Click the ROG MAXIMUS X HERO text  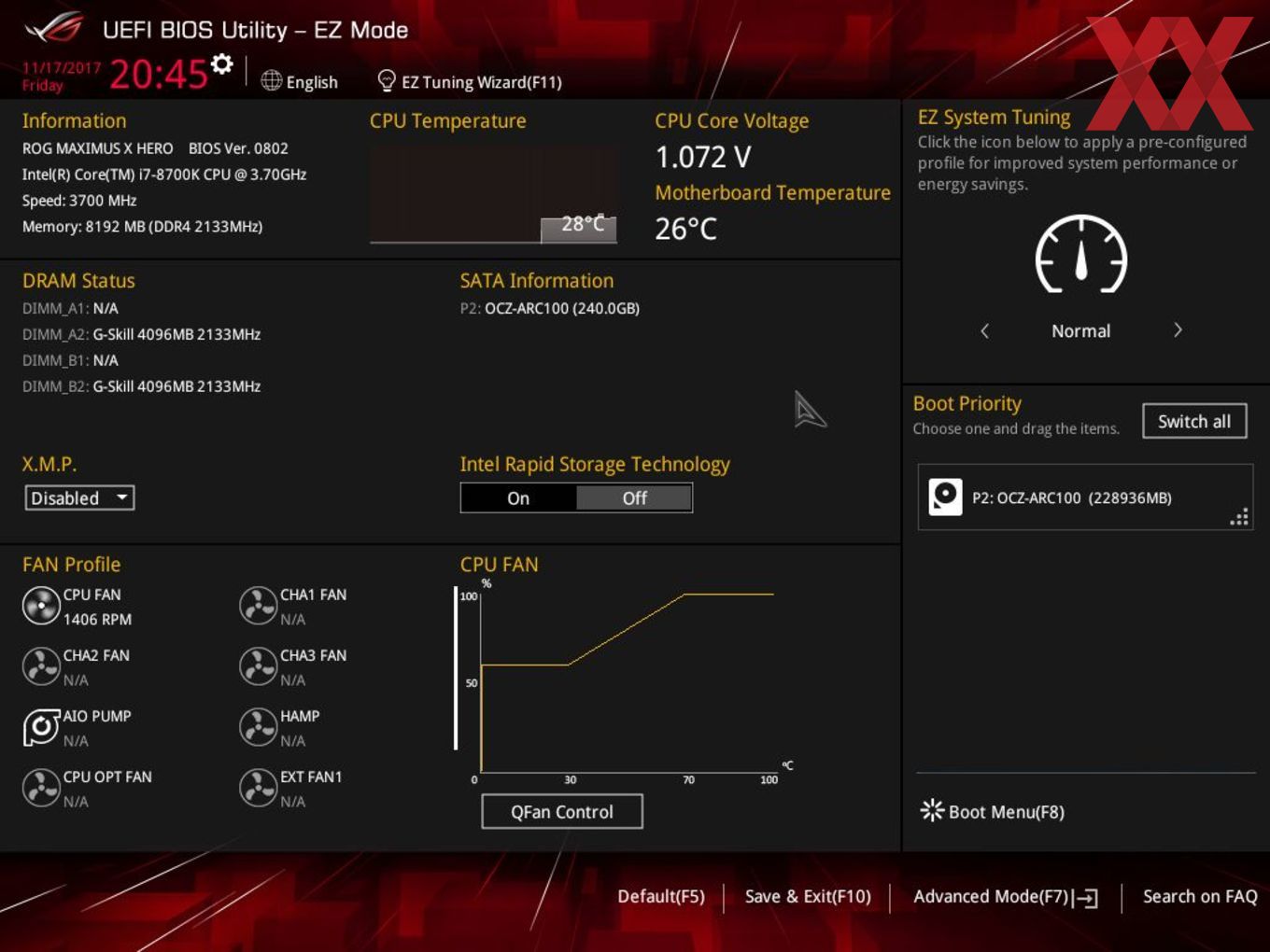(x=98, y=148)
